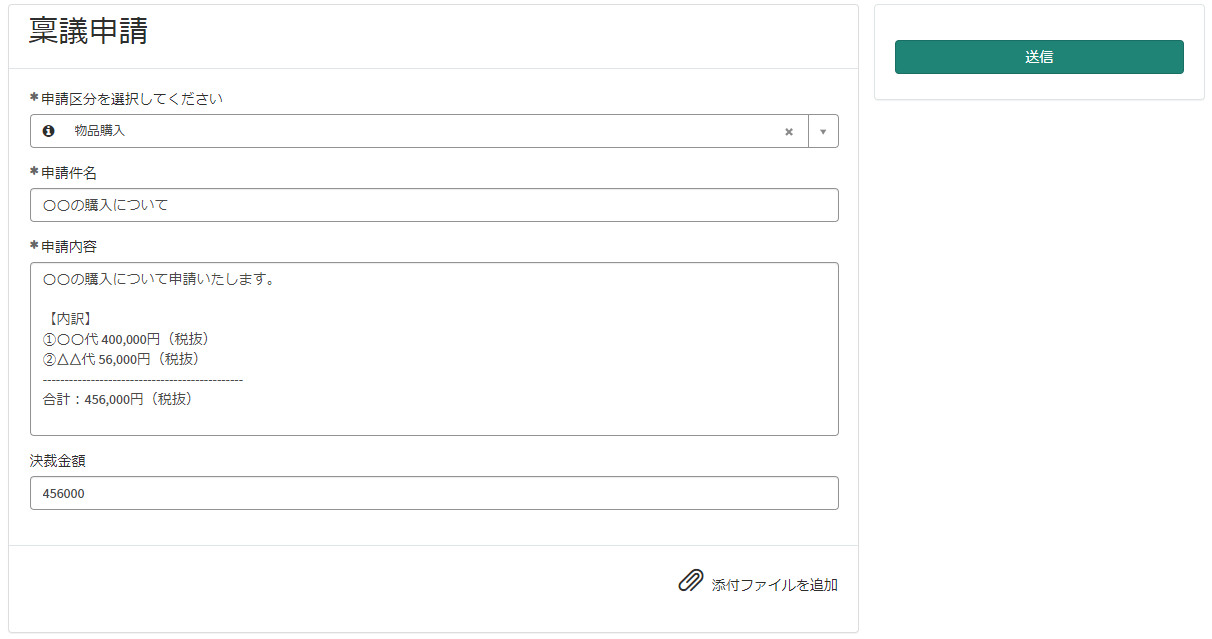Place cursor on the dashed separator line
Image resolution: width=1212 pixels, height=639 pixels.
pyautogui.click(x=142, y=379)
